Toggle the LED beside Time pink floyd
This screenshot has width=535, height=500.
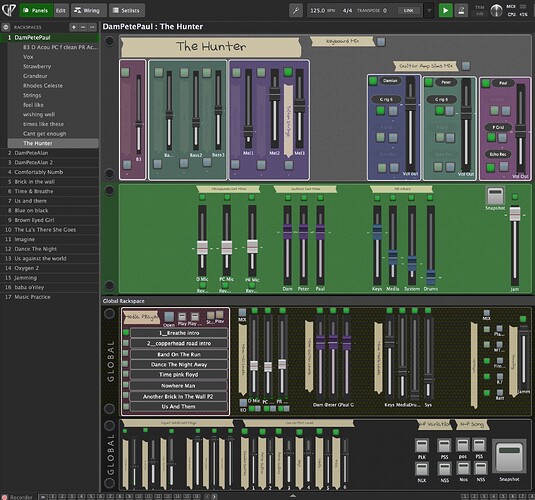click(126, 374)
